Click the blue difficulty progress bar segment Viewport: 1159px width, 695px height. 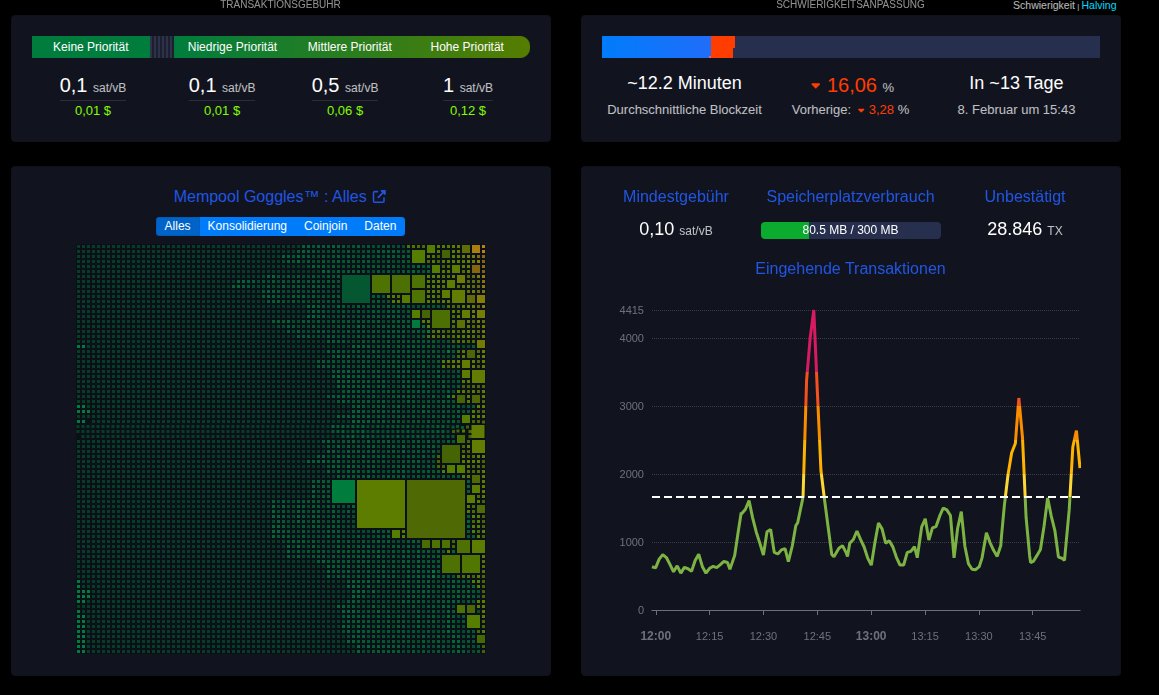tap(656, 47)
